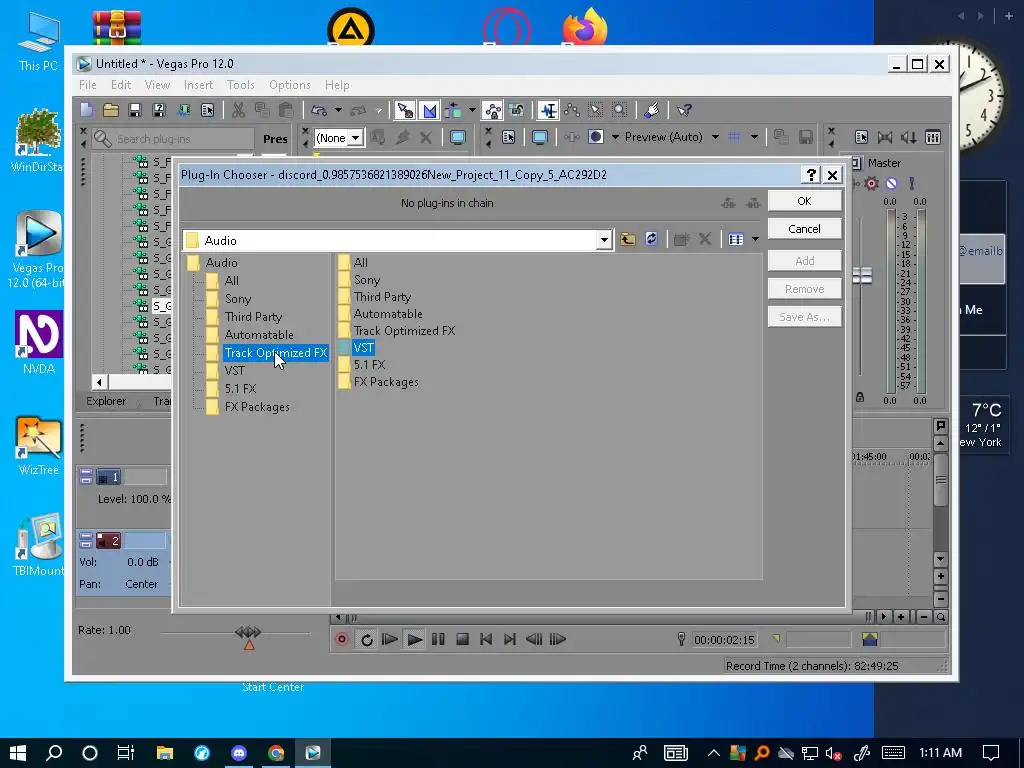This screenshot has height=768, width=1024.
Task: Click Go to End transport button
Action: (510, 639)
